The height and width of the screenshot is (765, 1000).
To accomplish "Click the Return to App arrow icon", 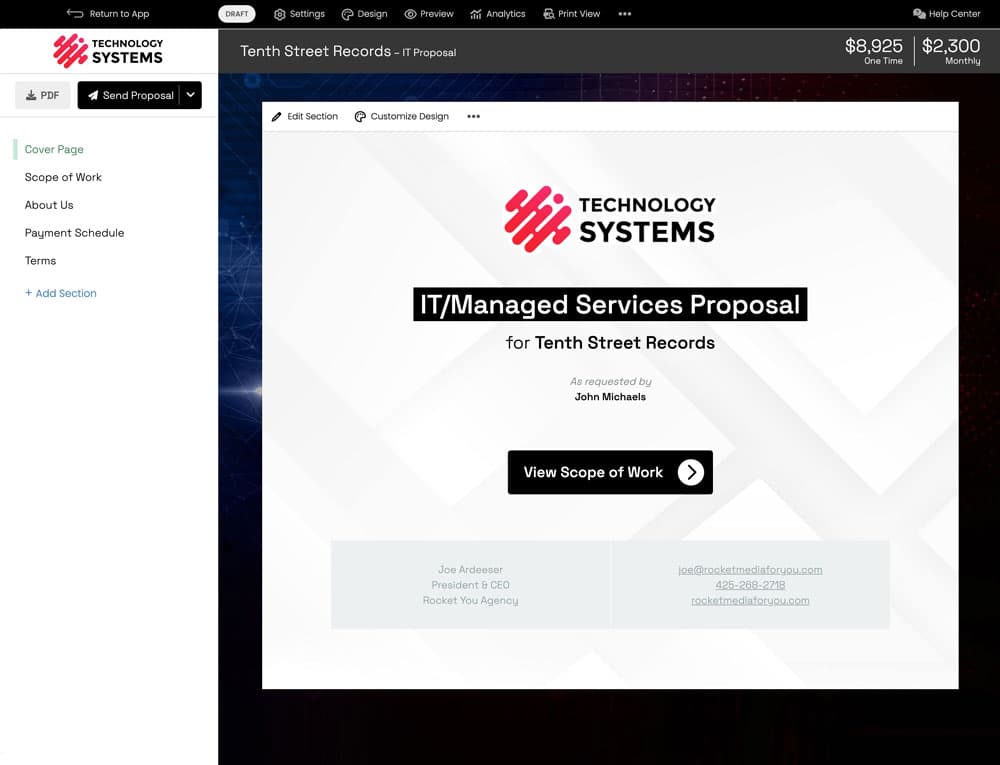I will click(x=75, y=14).
